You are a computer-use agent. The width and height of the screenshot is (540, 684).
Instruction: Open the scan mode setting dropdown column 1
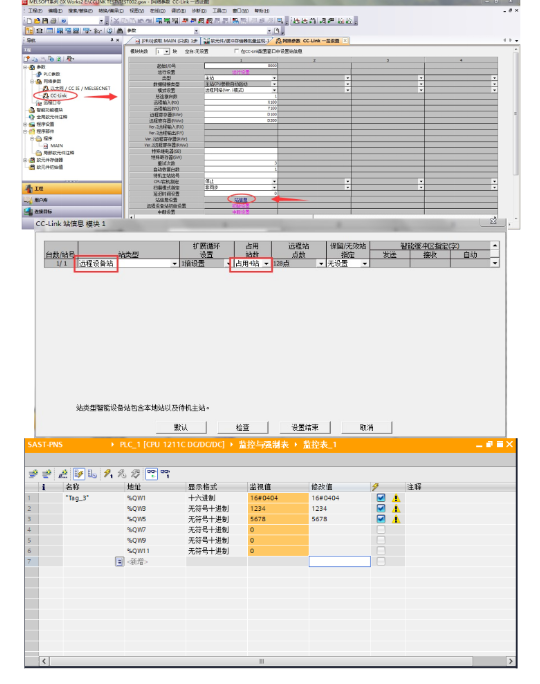(274, 187)
